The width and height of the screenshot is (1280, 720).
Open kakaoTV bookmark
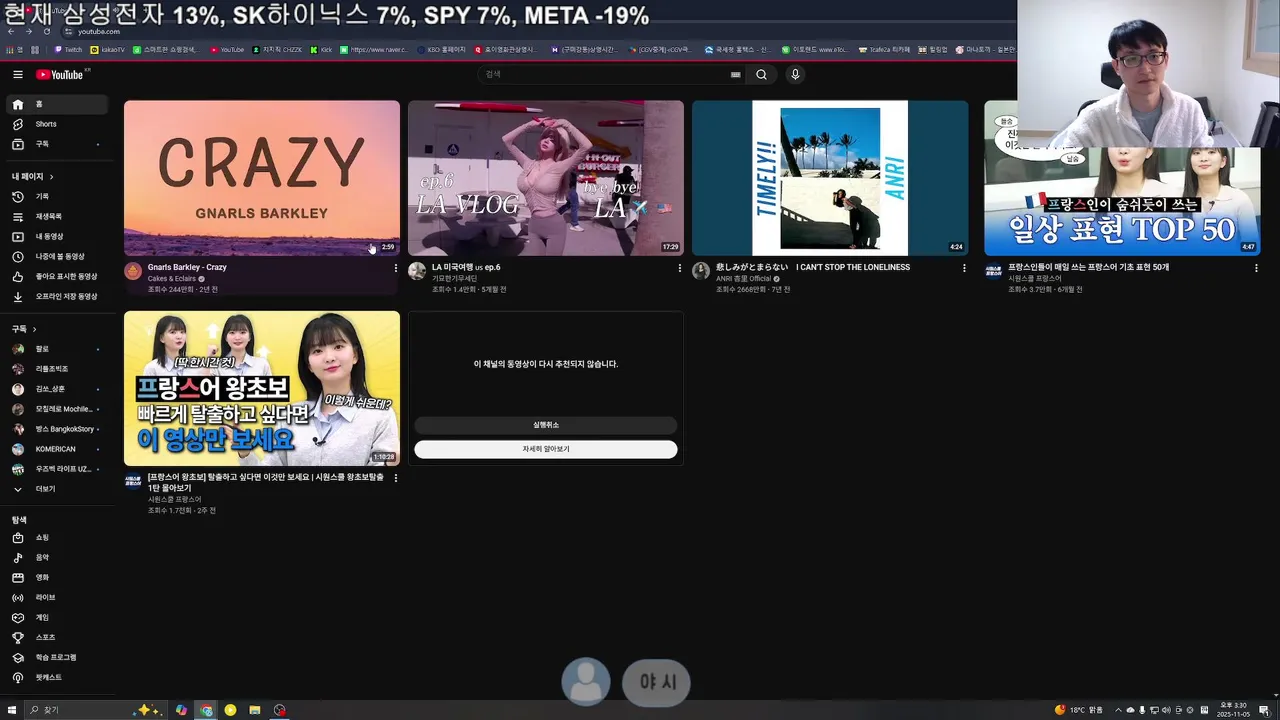pos(109,49)
